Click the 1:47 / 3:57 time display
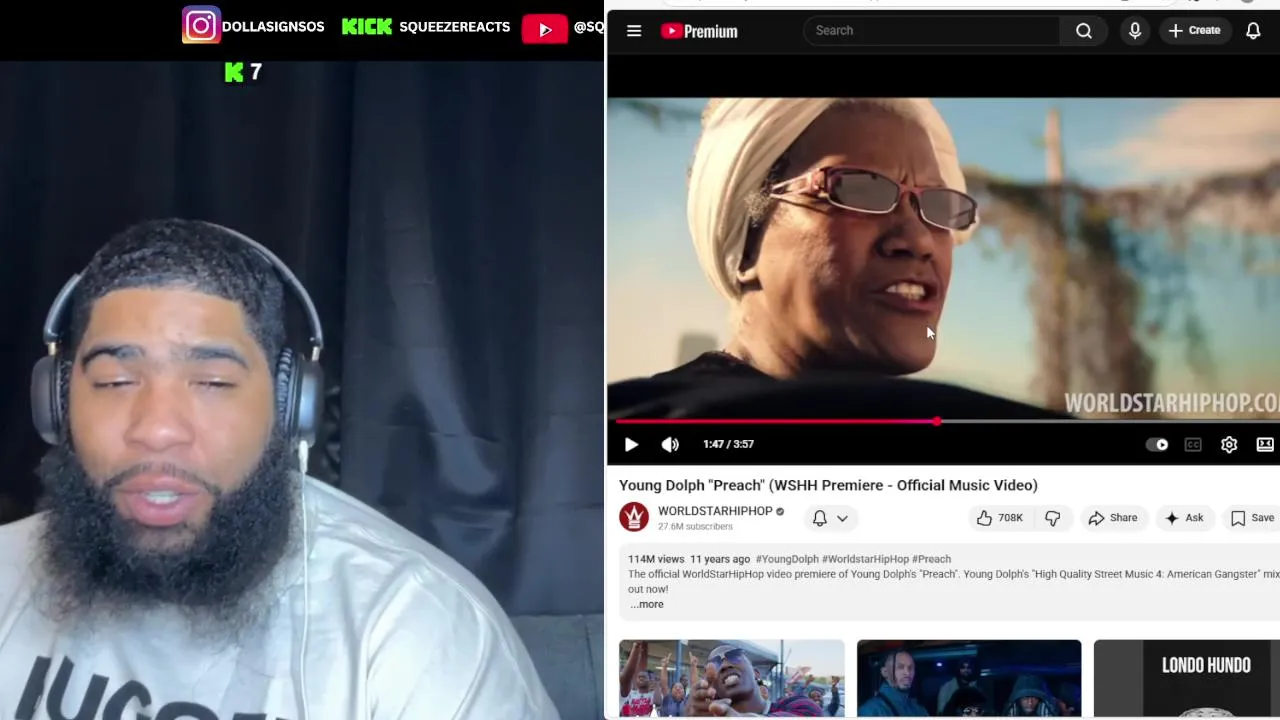 [x=728, y=444]
